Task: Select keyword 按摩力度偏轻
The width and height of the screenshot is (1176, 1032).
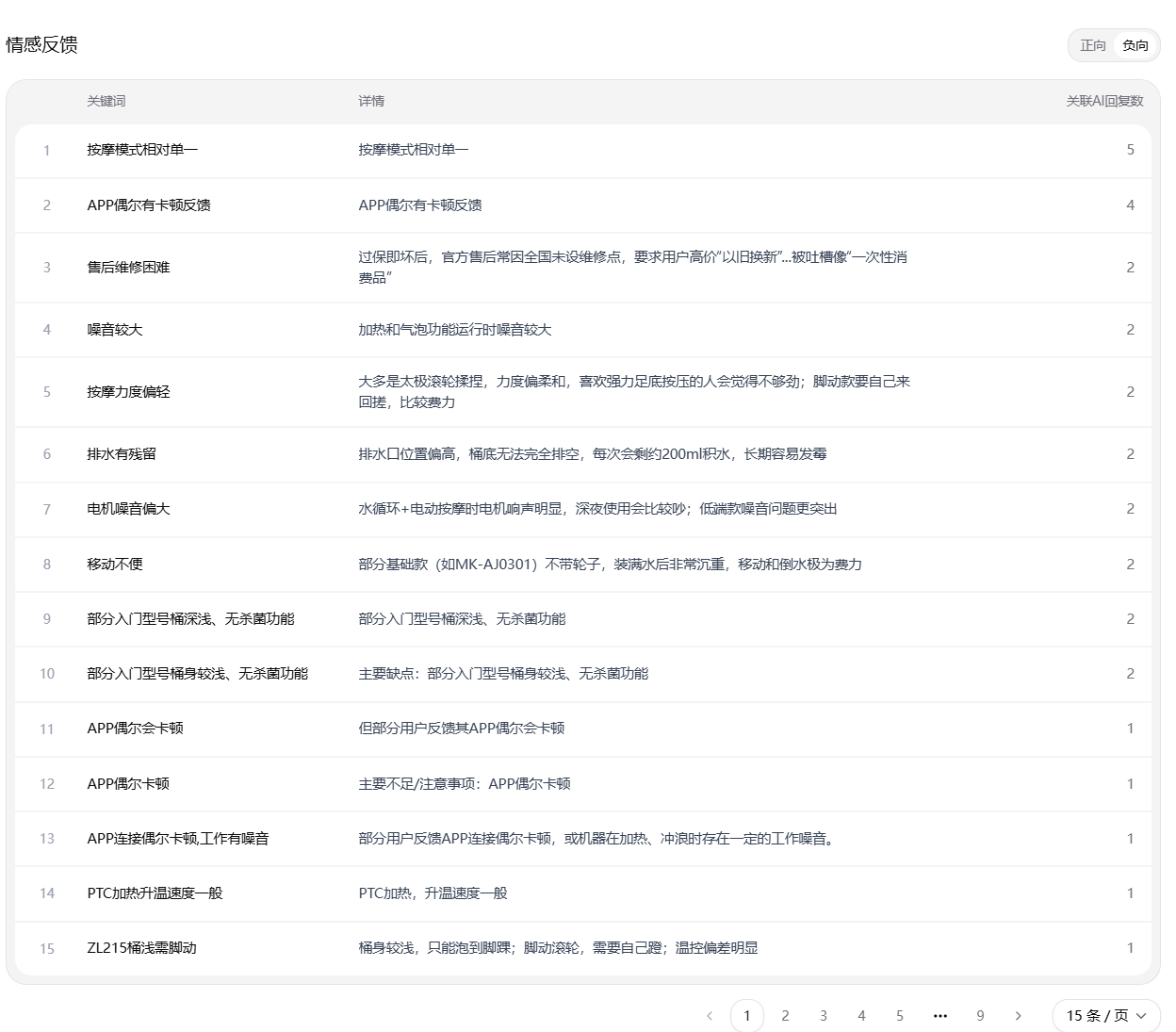Action: (x=128, y=391)
